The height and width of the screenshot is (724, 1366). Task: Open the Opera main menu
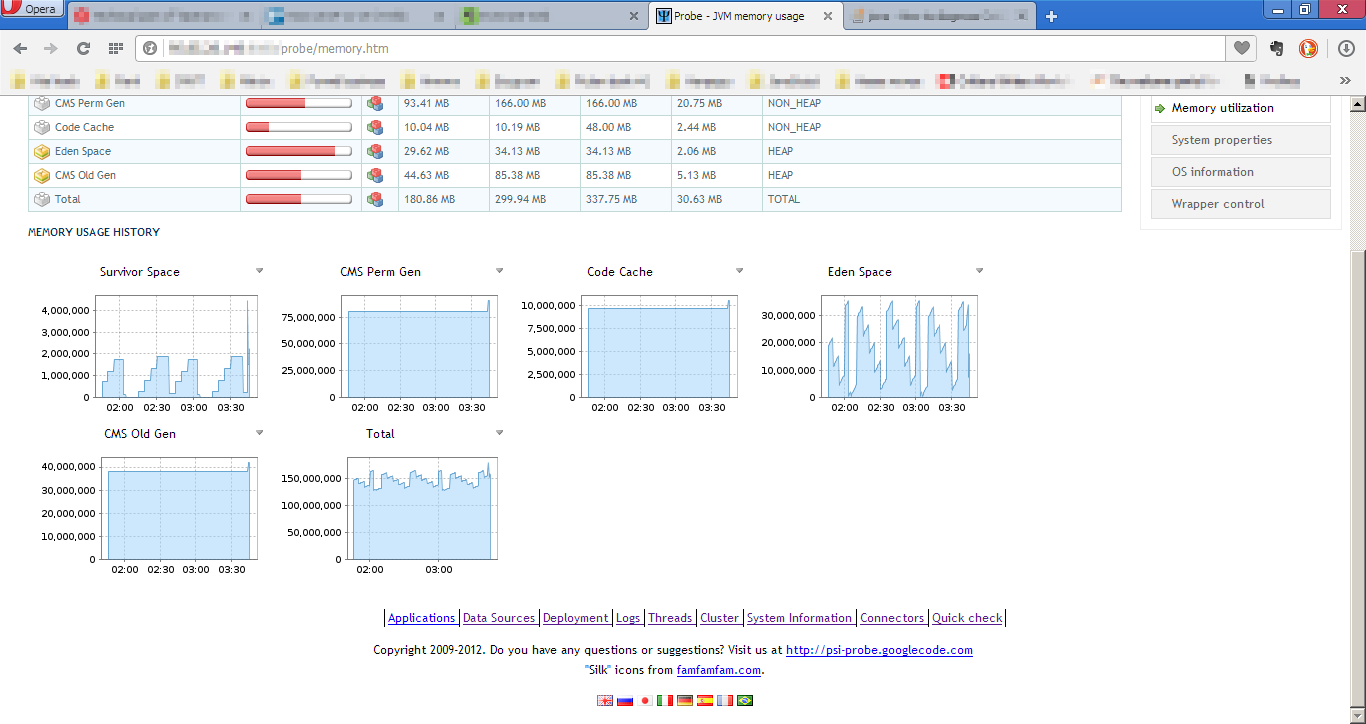click(x=33, y=10)
